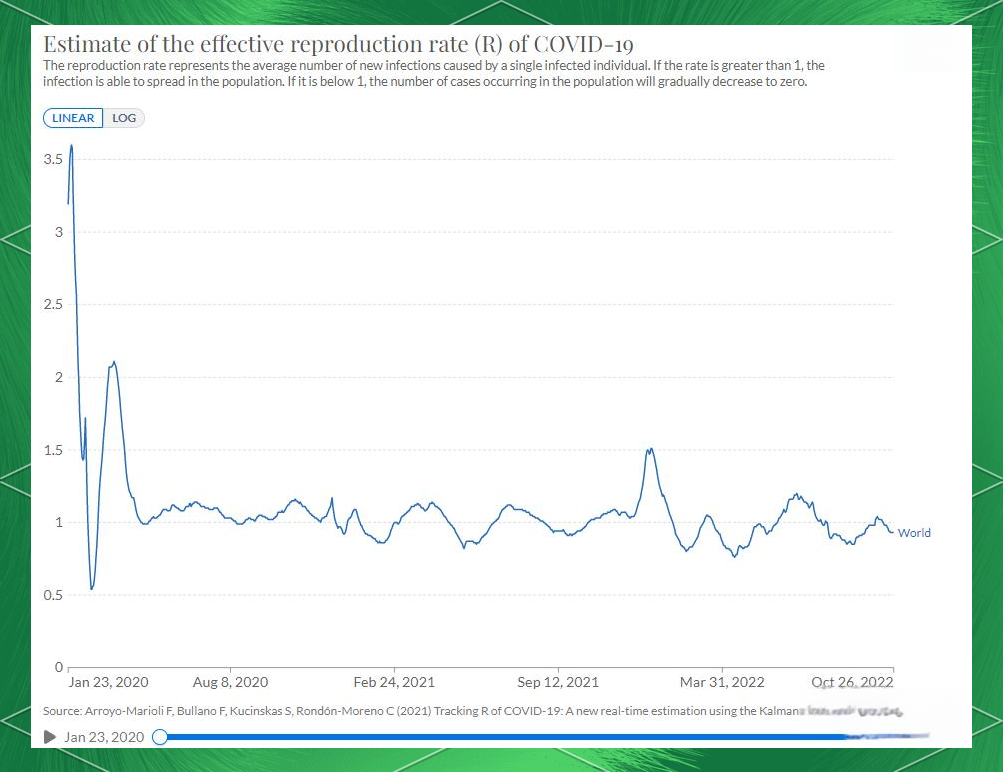Click the Jan 23, 2020 timeline start date
Screen dimensions: 1003x772
(104, 737)
